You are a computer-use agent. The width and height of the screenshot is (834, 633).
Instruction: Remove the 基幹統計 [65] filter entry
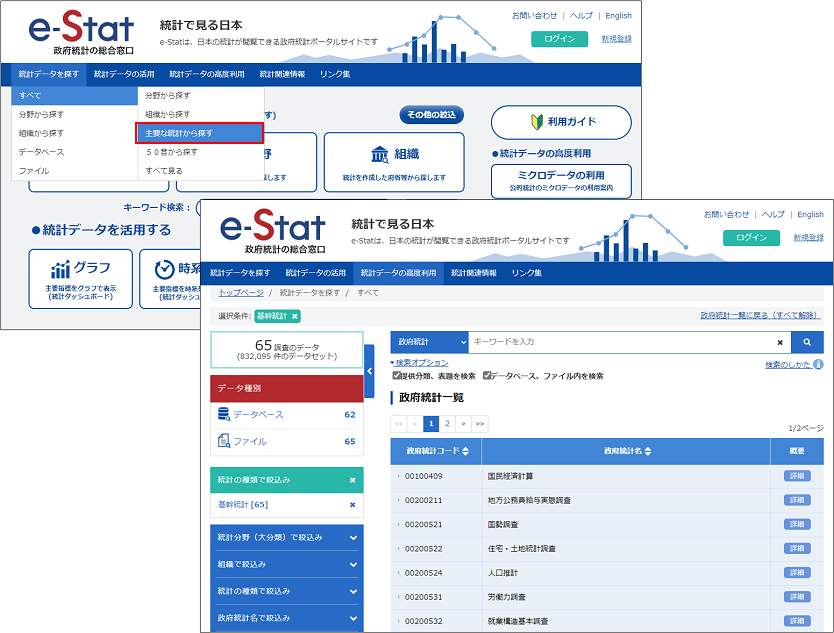pyautogui.click(x=352, y=505)
